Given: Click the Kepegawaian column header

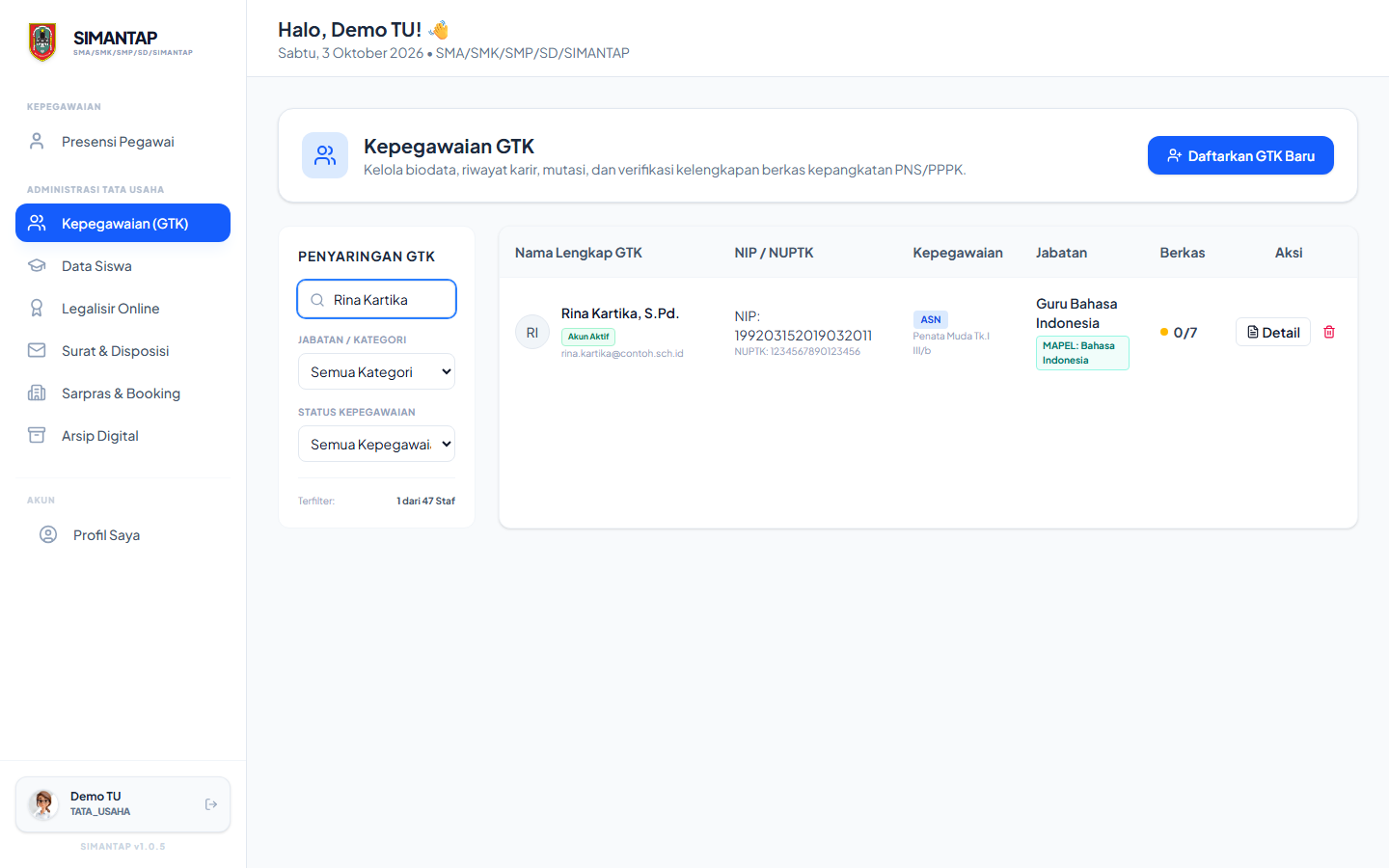Looking at the screenshot, I should (958, 253).
